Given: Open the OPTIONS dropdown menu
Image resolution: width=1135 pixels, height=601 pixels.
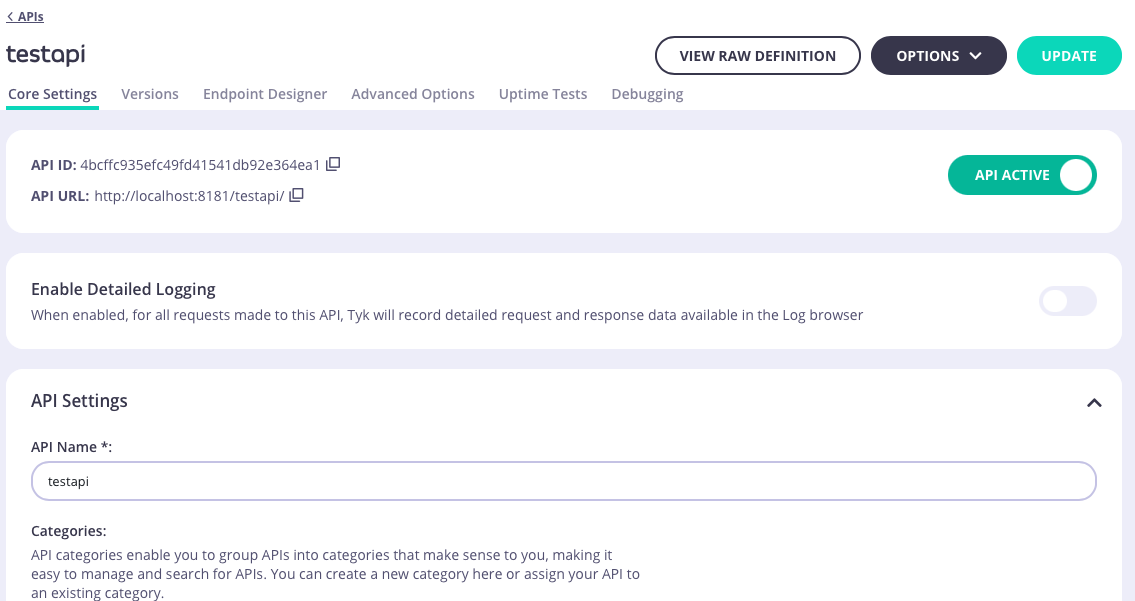Looking at the screenshot, I should tap(938, 56).
